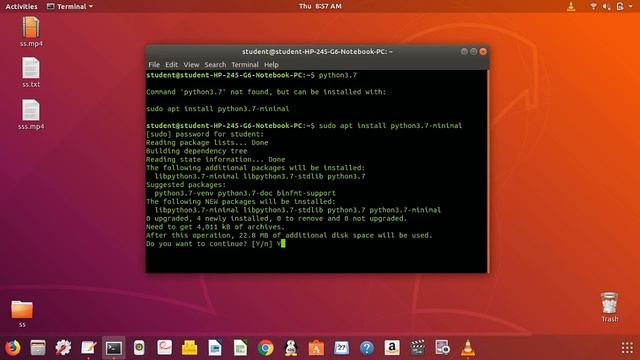640x360 pixels.
Task: Launch VLC media player from dock
Action: (x=468, y=348)
